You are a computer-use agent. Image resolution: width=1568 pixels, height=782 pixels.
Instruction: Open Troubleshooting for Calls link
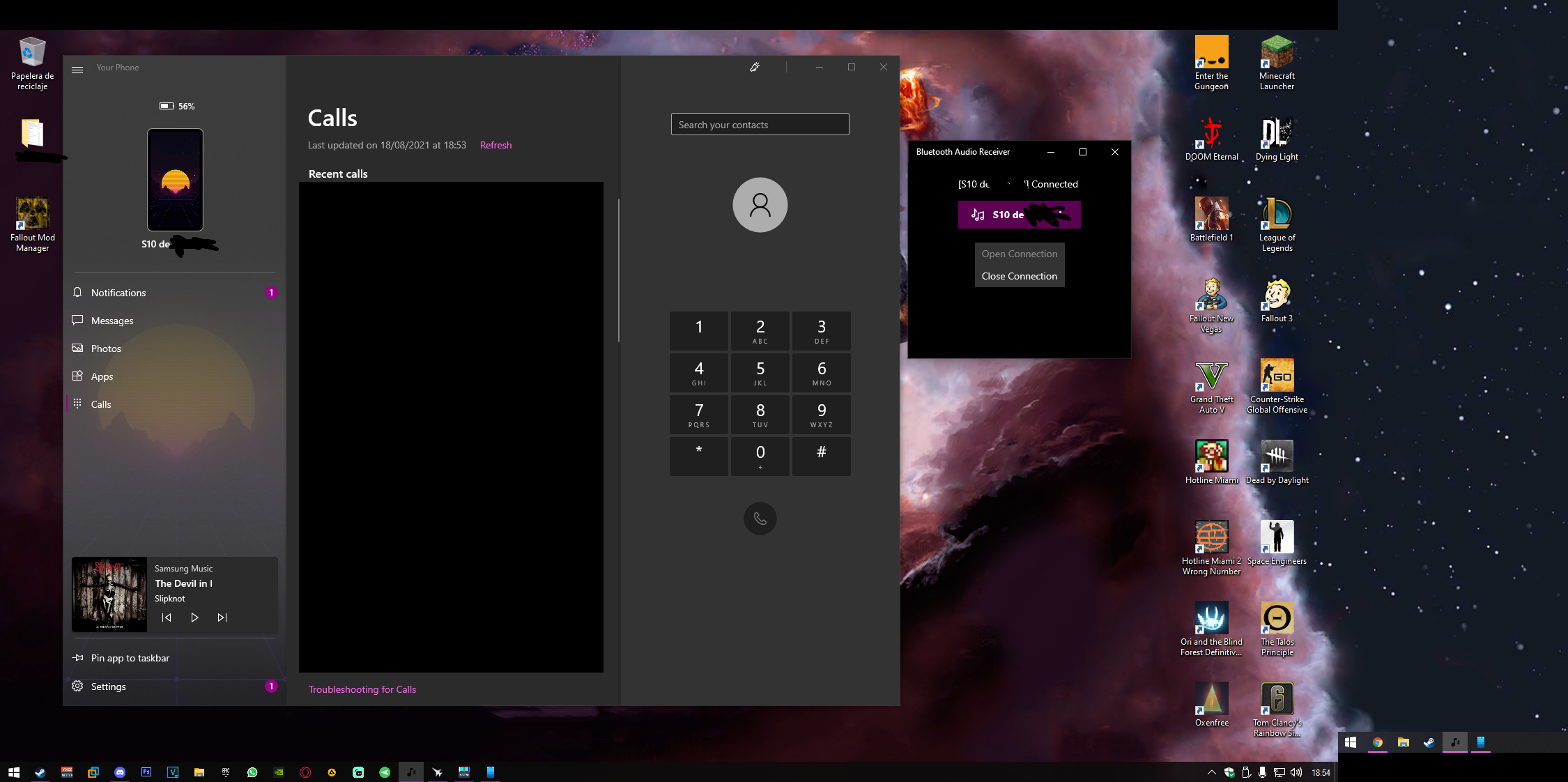362,689
